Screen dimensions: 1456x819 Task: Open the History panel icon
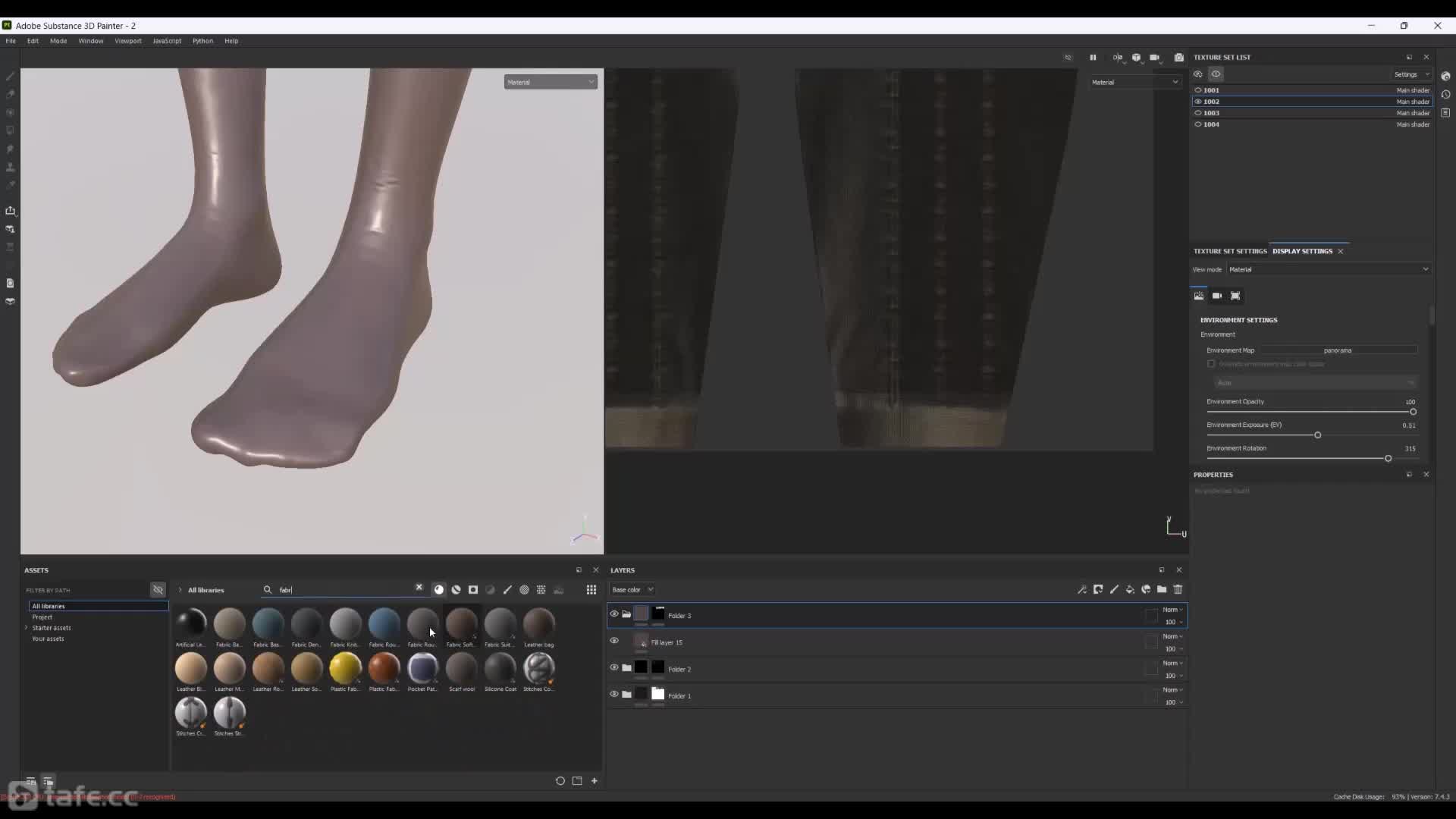pos(1445,95)
